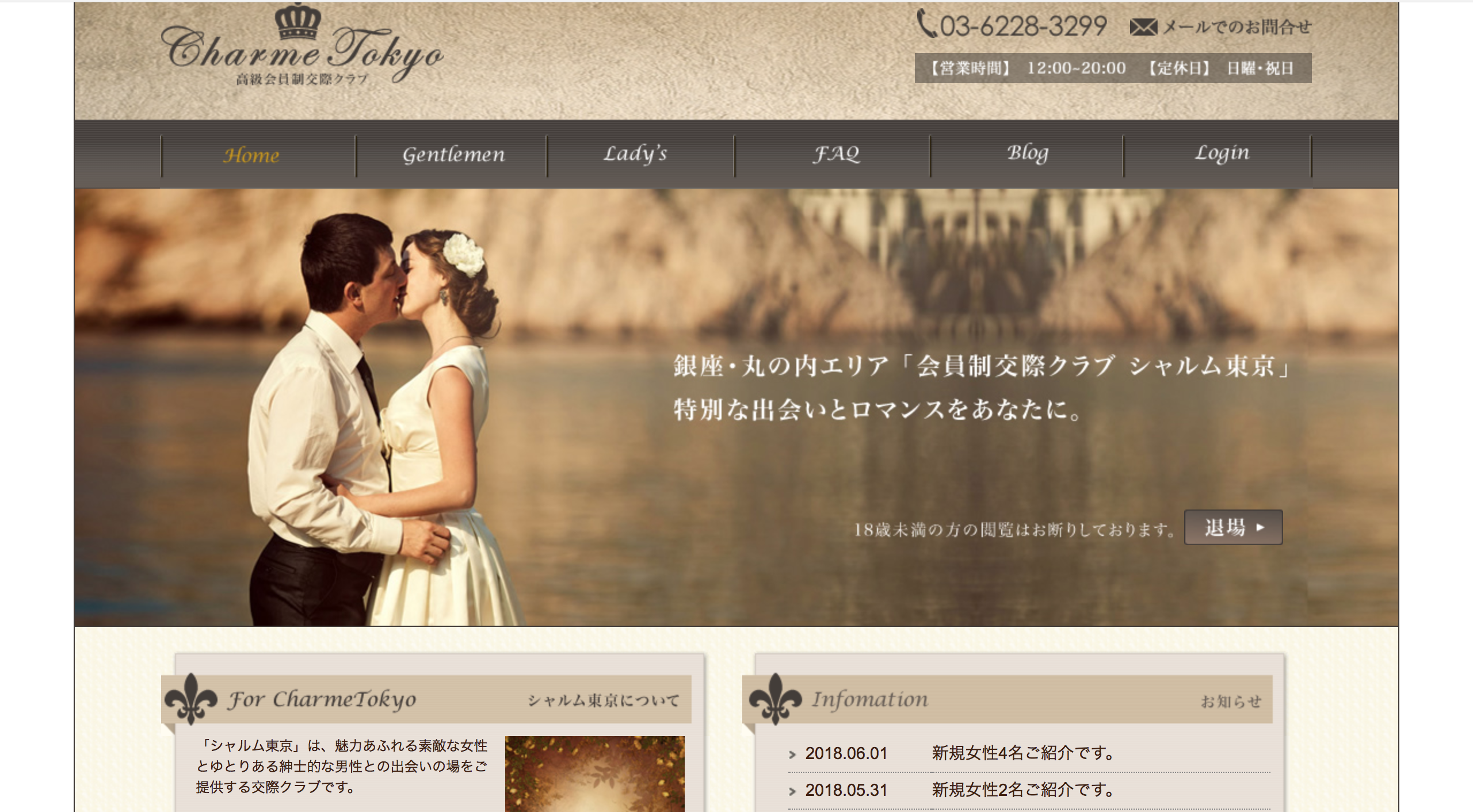Viewport: 1473px width, 812px height.
Task: Go to the Gentlemen menu page
Action: point(453,155)
